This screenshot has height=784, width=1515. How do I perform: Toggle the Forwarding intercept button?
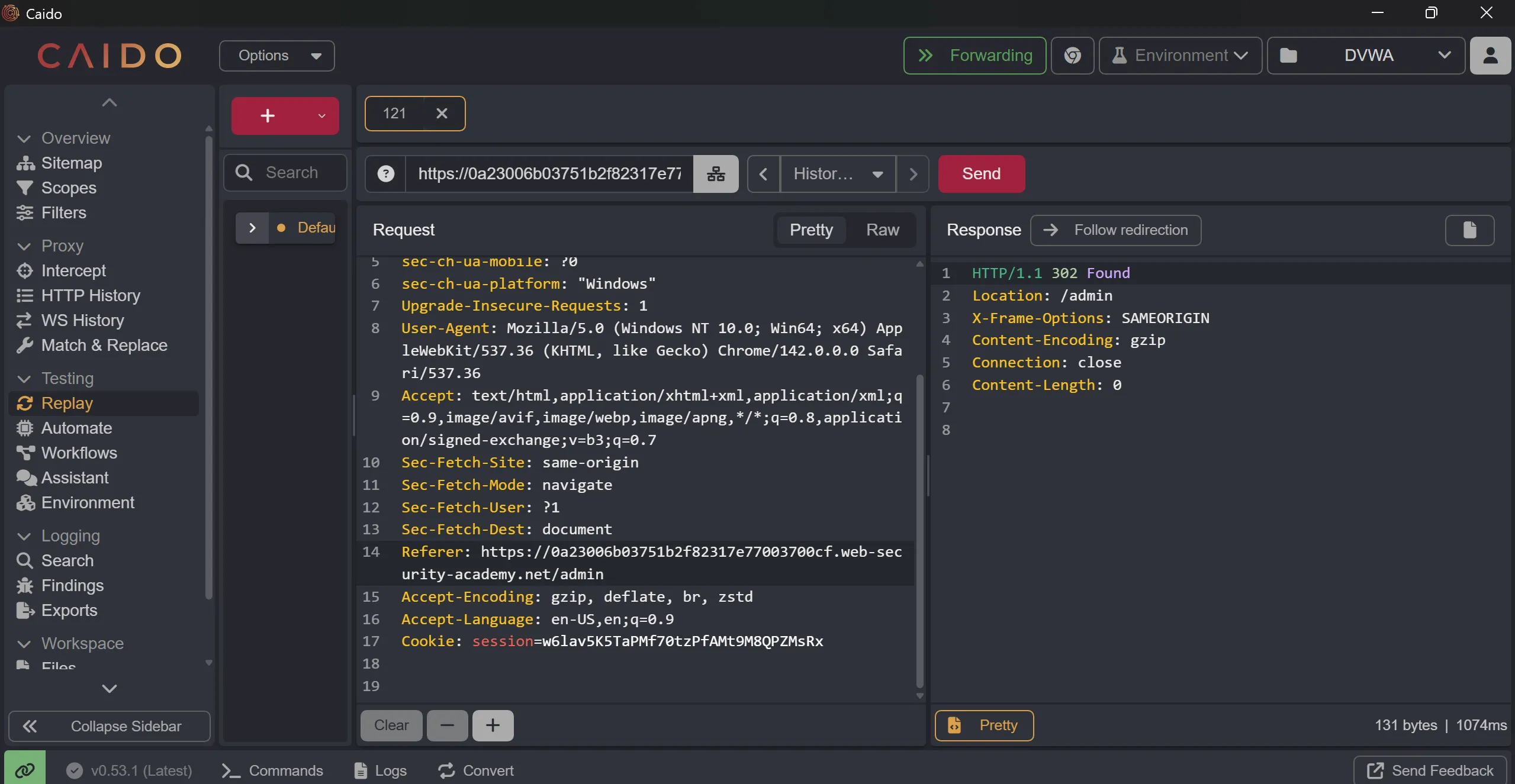tap(974, 56)
